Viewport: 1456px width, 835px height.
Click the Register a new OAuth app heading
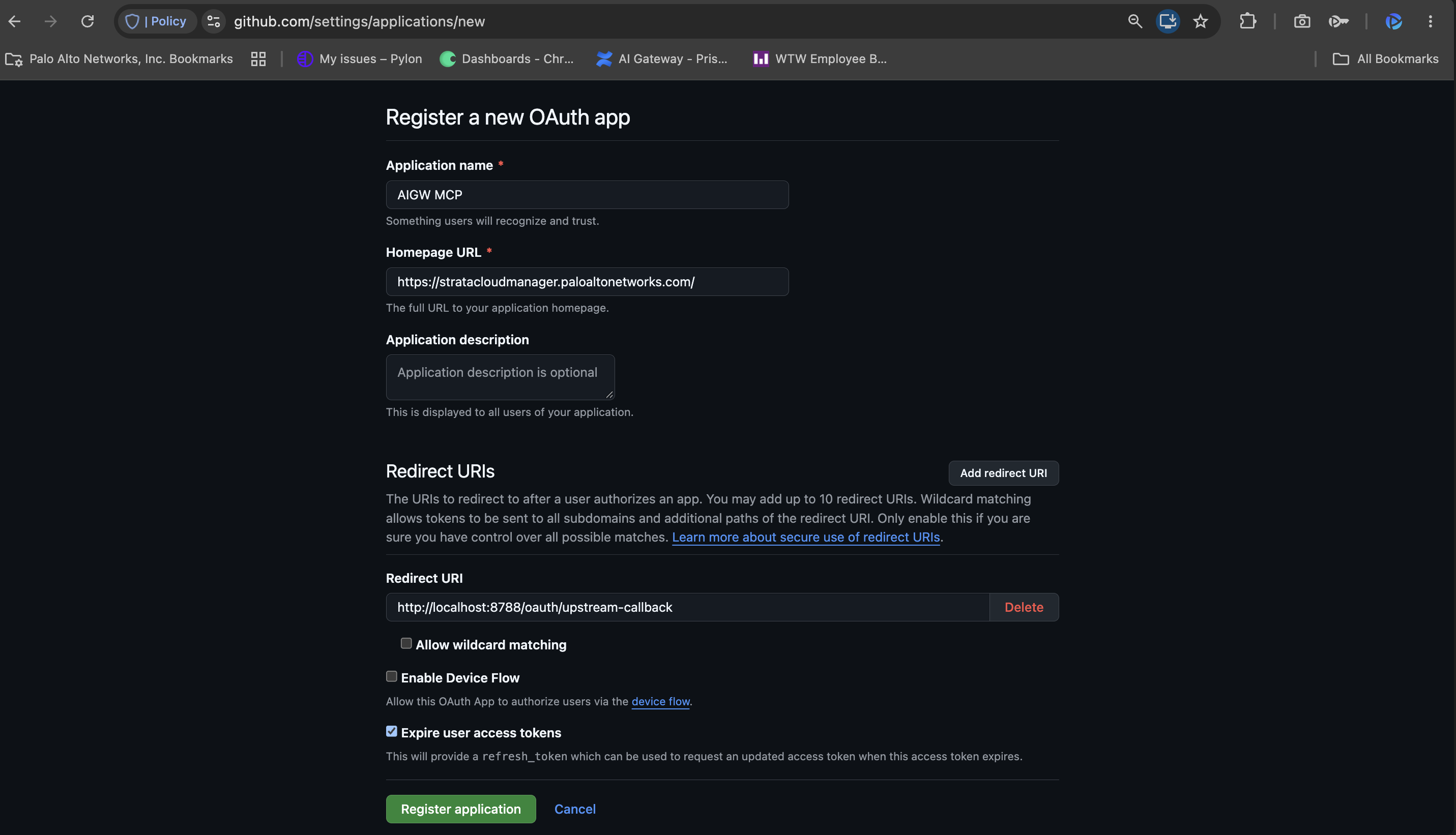[x=508, y=117]
